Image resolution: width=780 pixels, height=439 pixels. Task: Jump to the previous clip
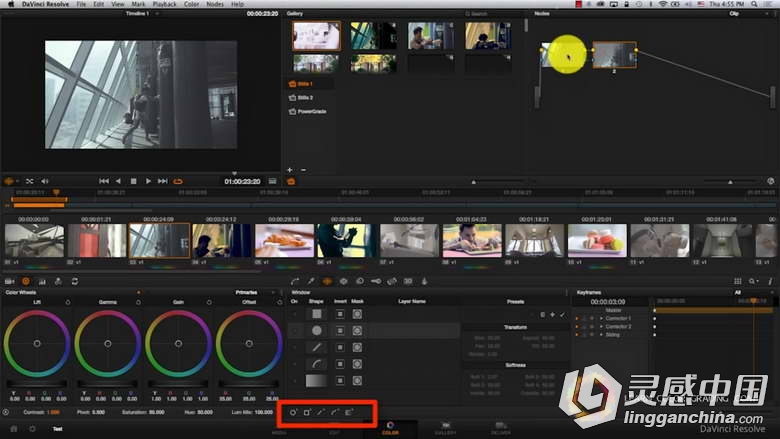pos(103,181)
